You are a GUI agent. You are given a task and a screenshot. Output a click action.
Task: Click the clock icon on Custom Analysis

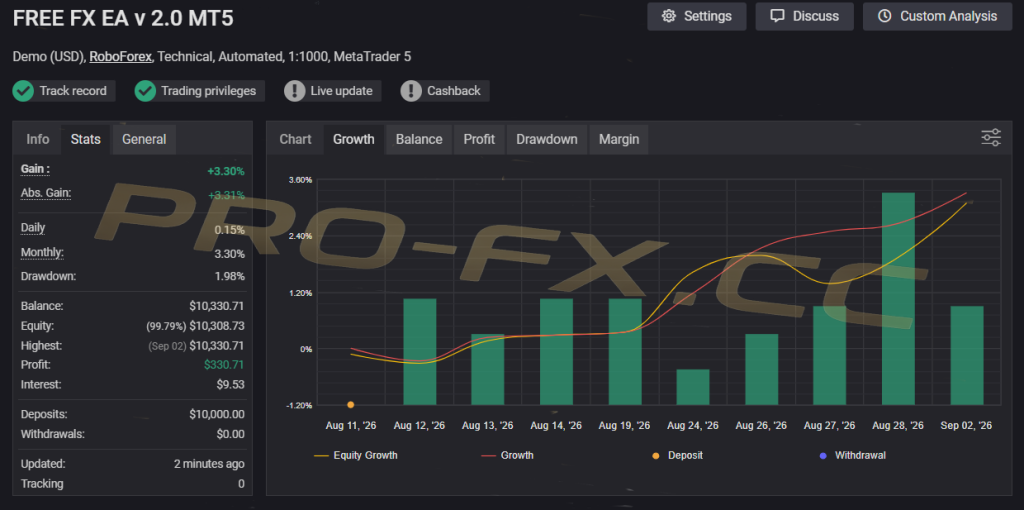tap(885, 16)
